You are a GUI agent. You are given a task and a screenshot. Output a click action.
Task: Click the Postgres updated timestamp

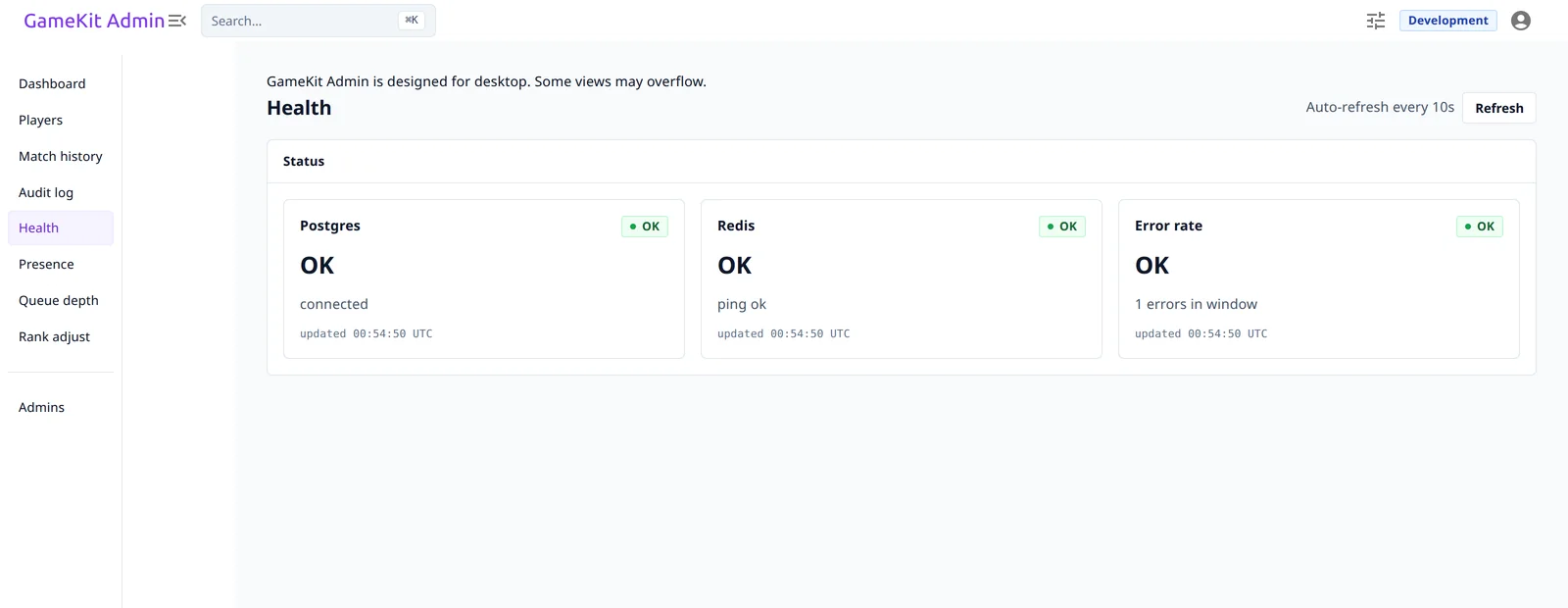point(367,334)
